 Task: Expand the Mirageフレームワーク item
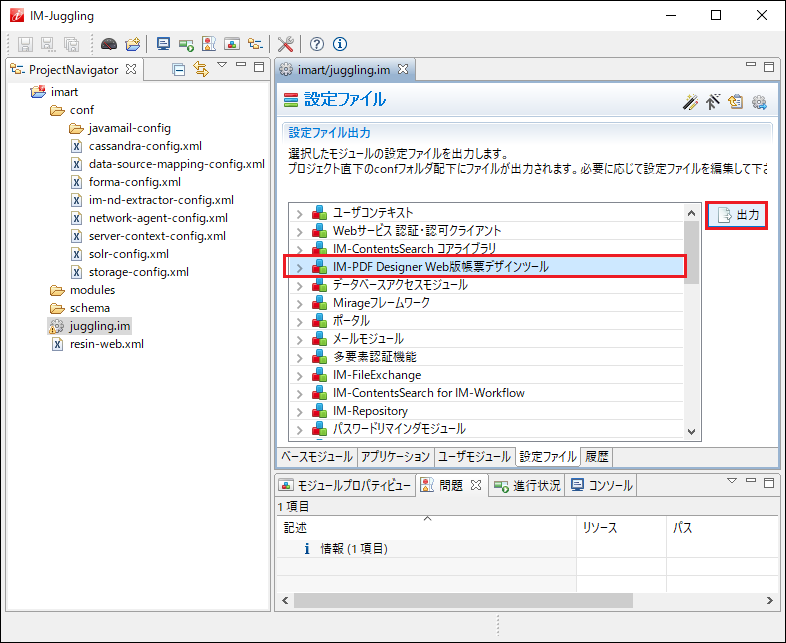pos(300,304)
